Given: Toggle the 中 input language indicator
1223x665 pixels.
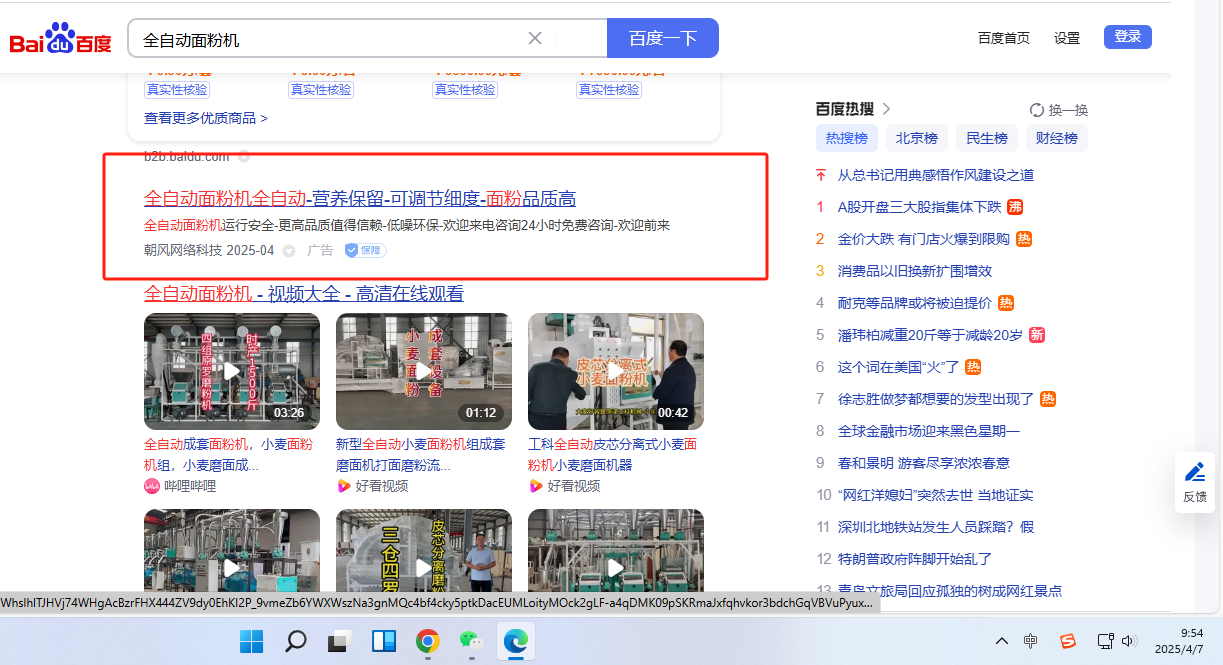Looking at the screenshot, I should click(x=1031, y=641).
